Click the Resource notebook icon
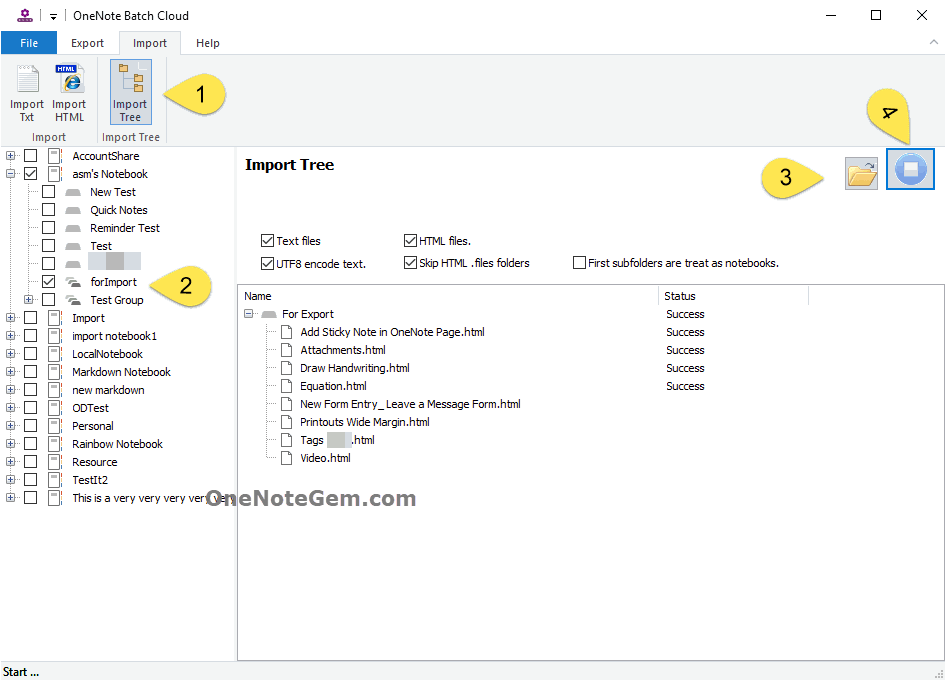Viewport: 946px width, 681px height. click(55, 461)
